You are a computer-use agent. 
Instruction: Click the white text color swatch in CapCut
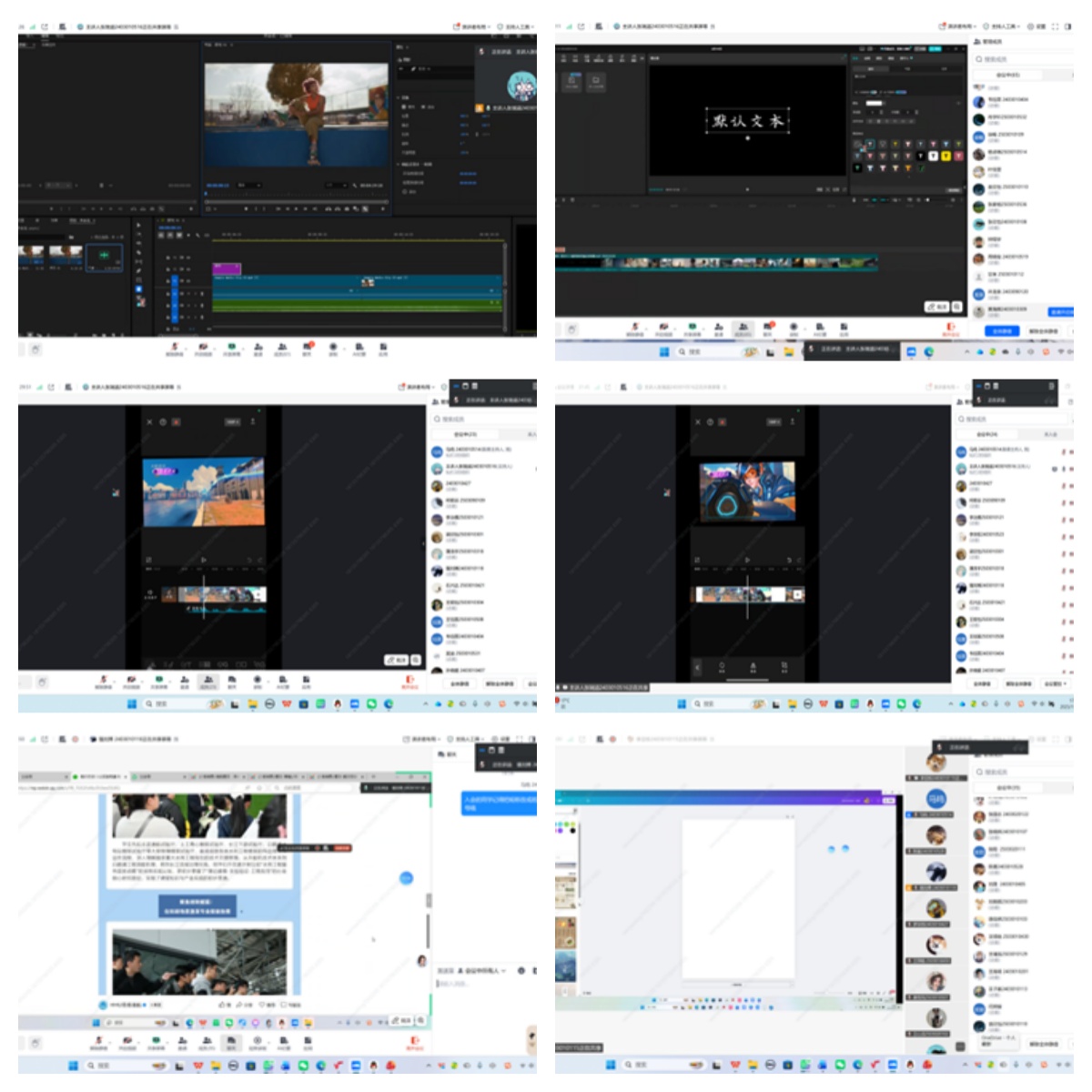pos(874,103)
